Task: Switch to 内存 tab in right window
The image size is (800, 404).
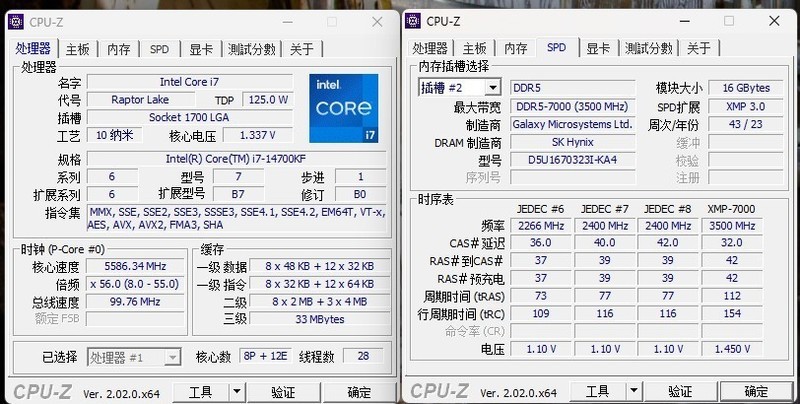Action: tap(516, 48)
